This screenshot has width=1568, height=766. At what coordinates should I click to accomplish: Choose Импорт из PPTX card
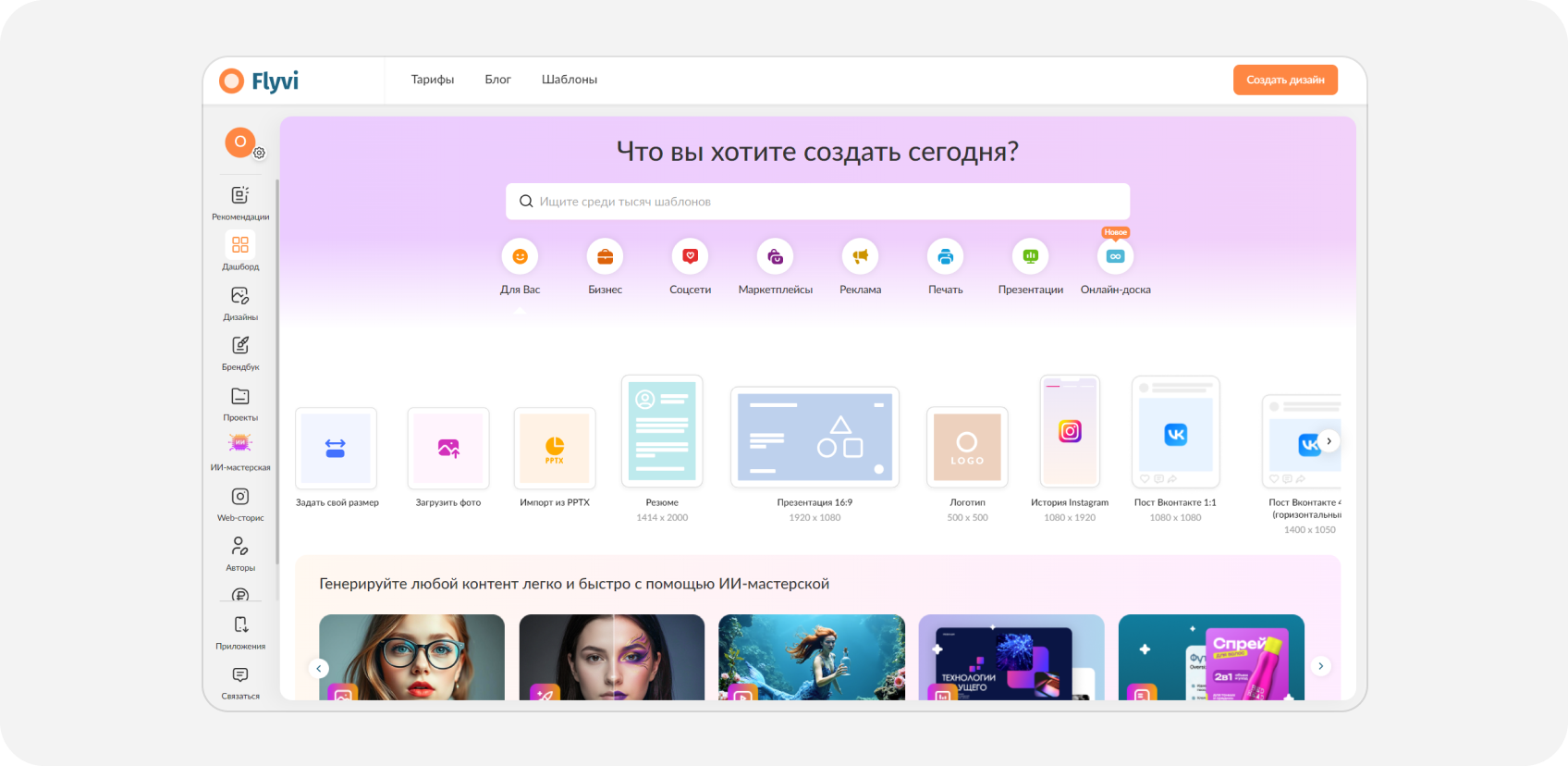point(555,449)
